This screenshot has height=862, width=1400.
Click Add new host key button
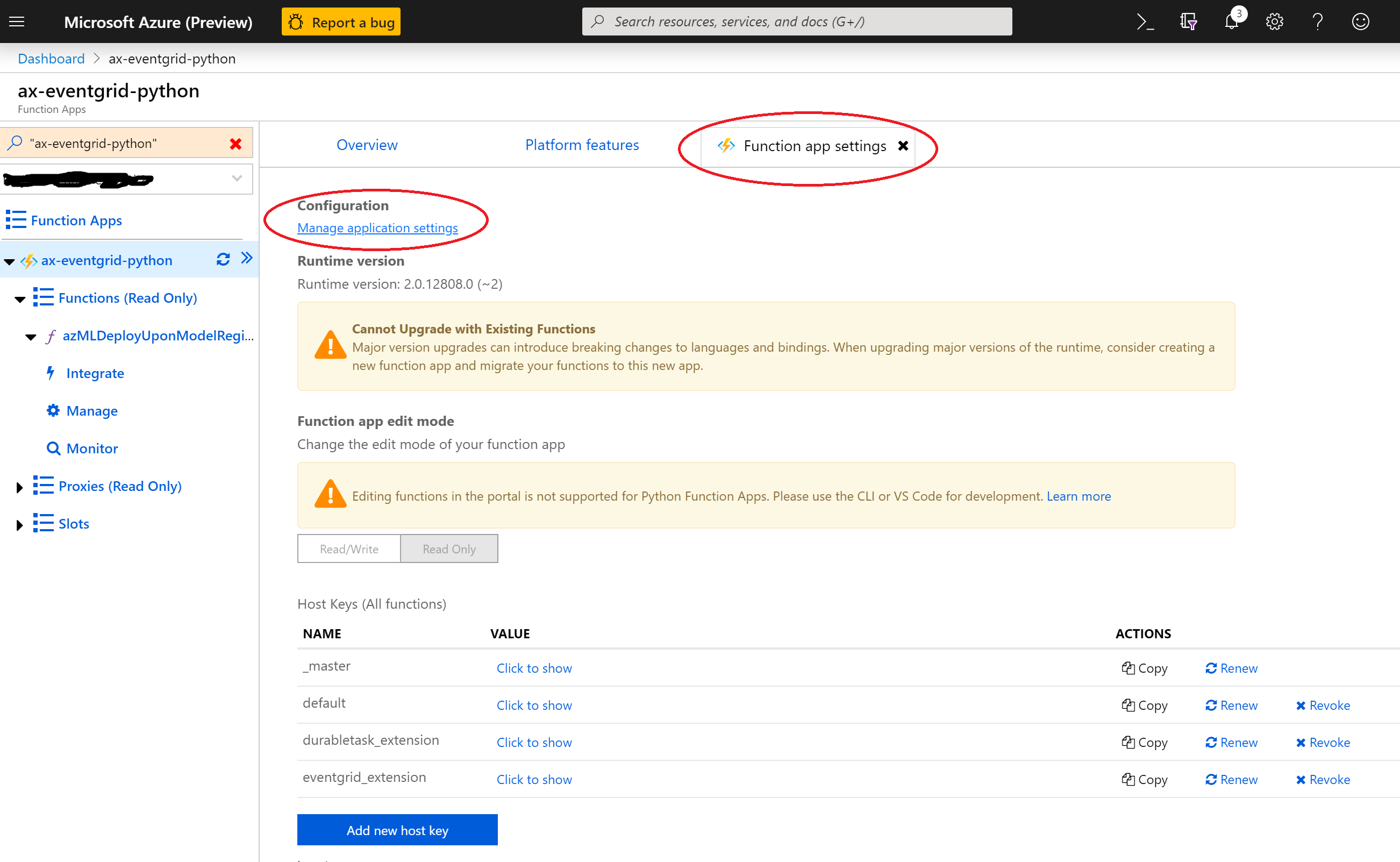[x=397, y=830]
